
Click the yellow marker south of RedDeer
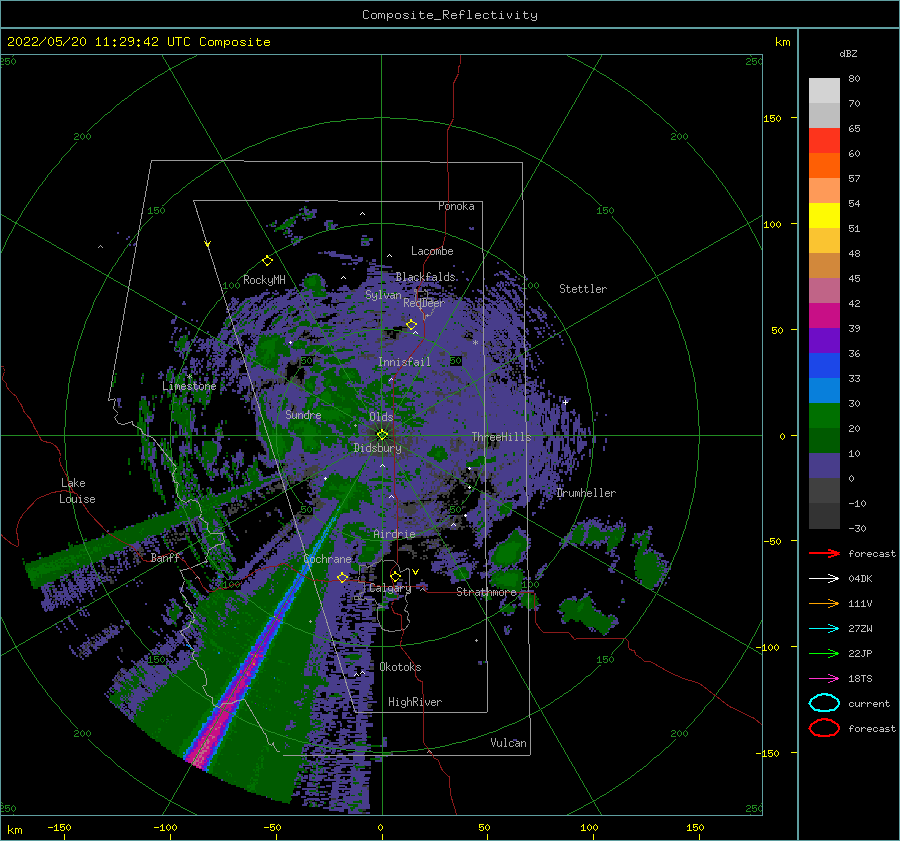coord(412,325)
